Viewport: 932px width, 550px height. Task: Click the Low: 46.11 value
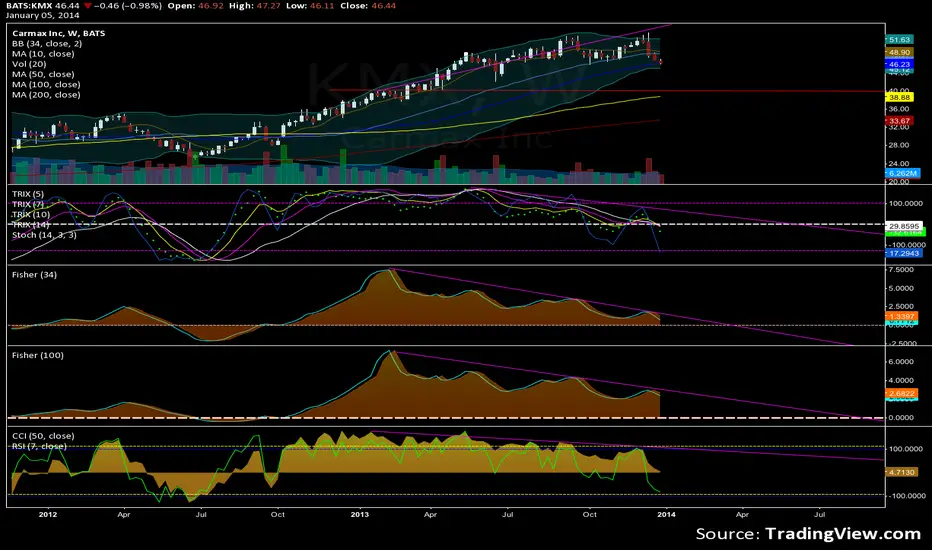click(x=310, y=5)
